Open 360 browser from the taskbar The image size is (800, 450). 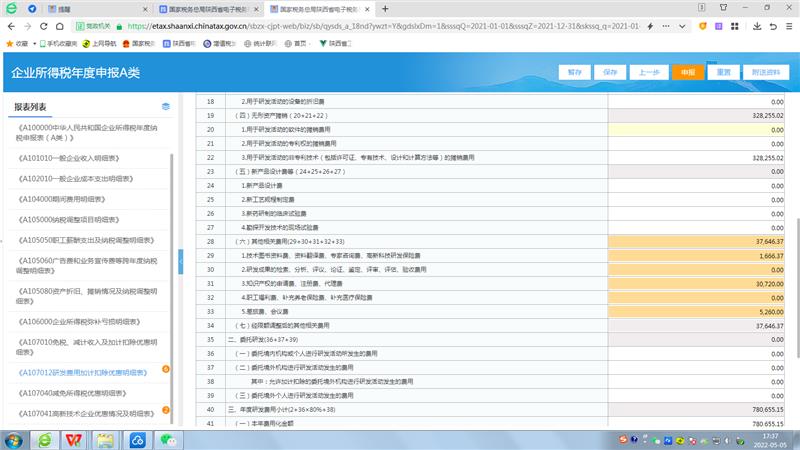pyautogui.click(x=43, y=439)
